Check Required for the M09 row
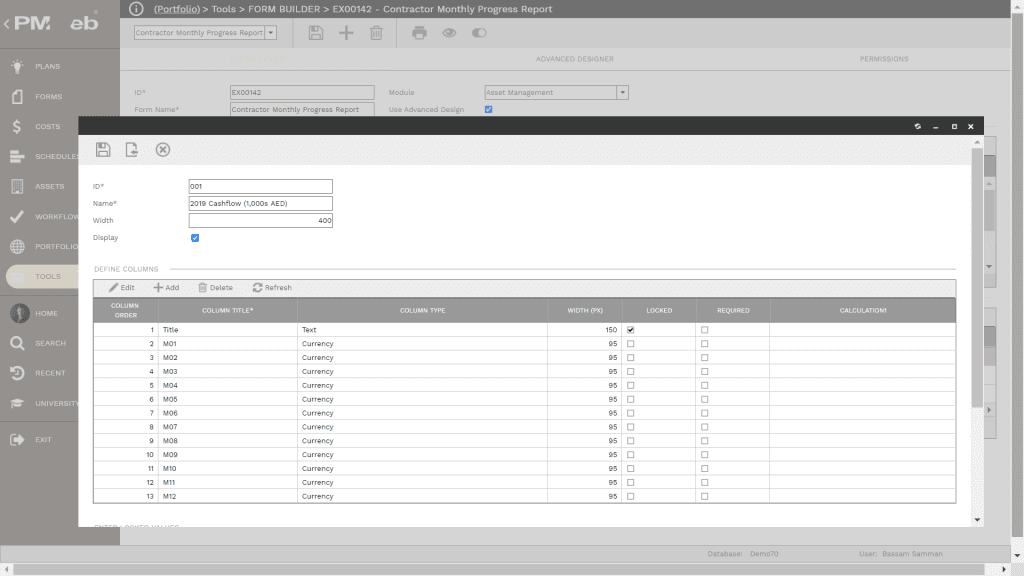Screen dimensions: 1024x576 pyautogui.click(x=704, y=455)
